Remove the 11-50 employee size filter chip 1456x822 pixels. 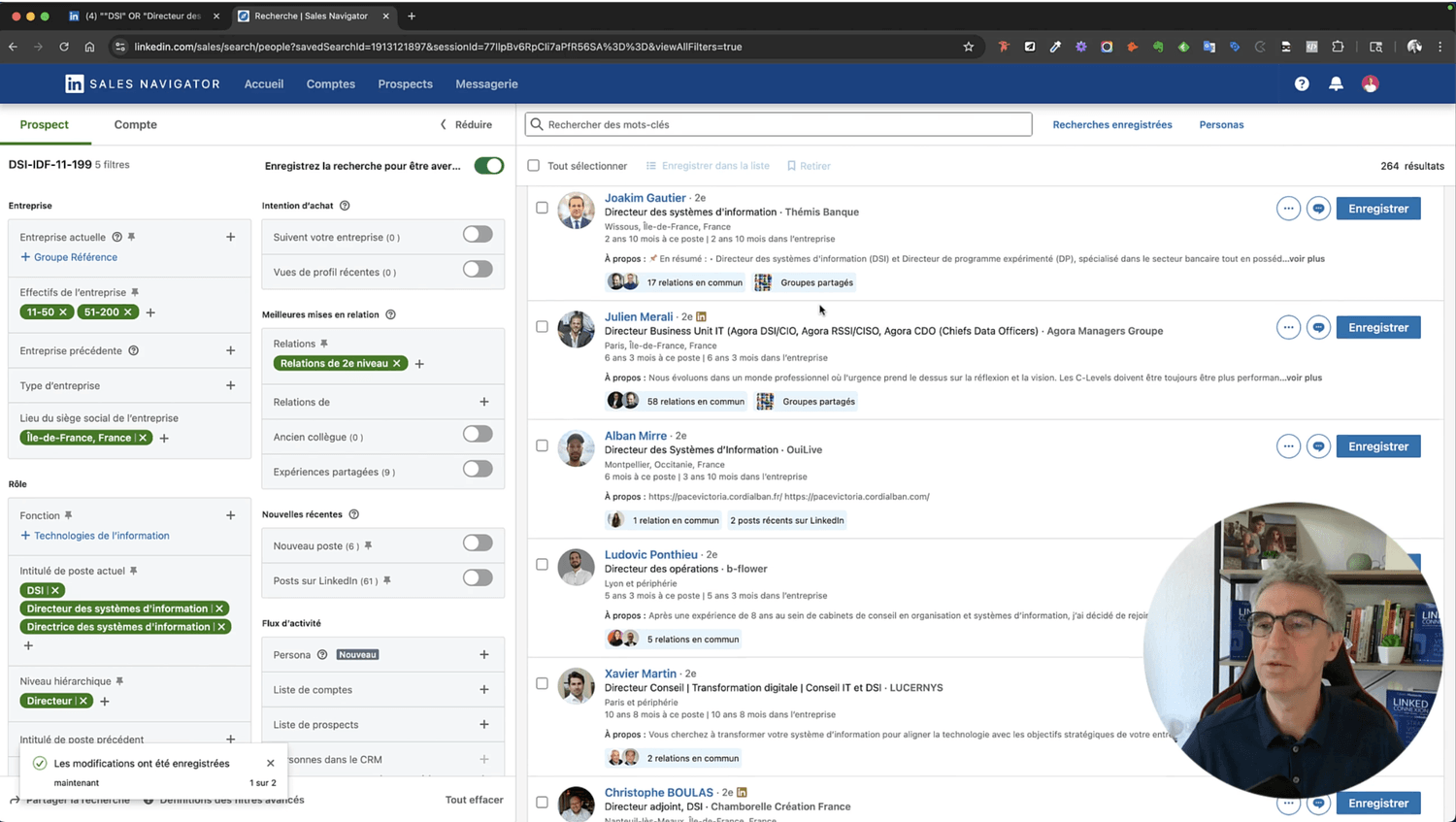pyautogui.click(x=63, y=312)
